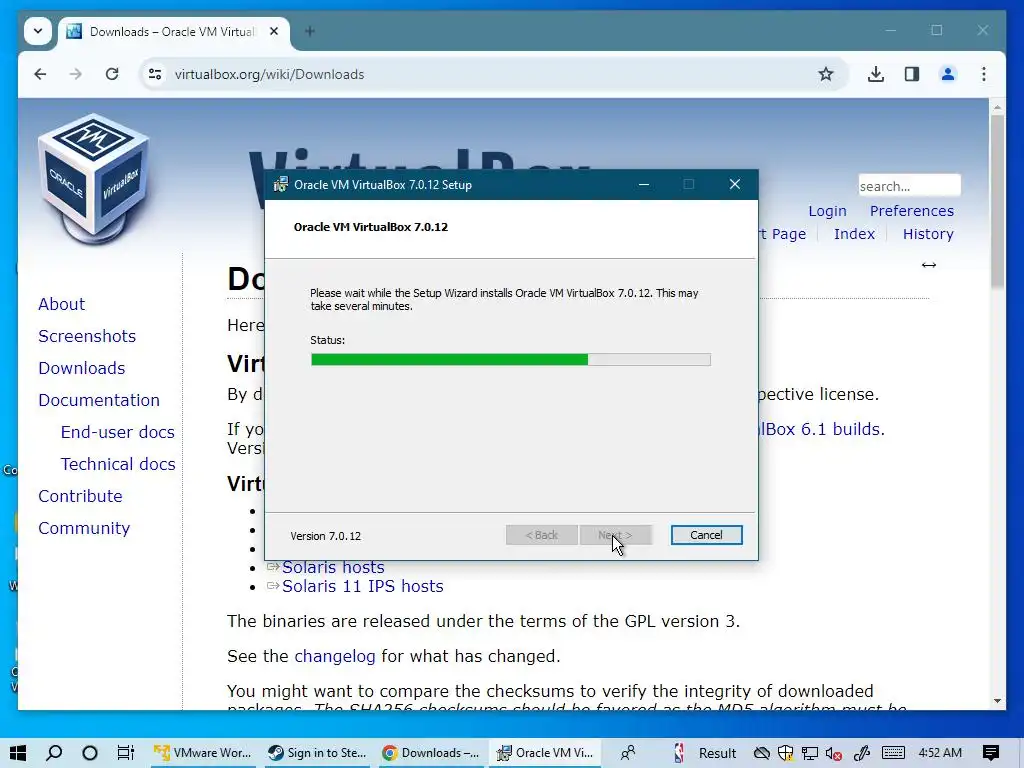Bookmark this page with the star icon
The width and height of the screenshot is (1024, 768).
(x=825, y=74)
